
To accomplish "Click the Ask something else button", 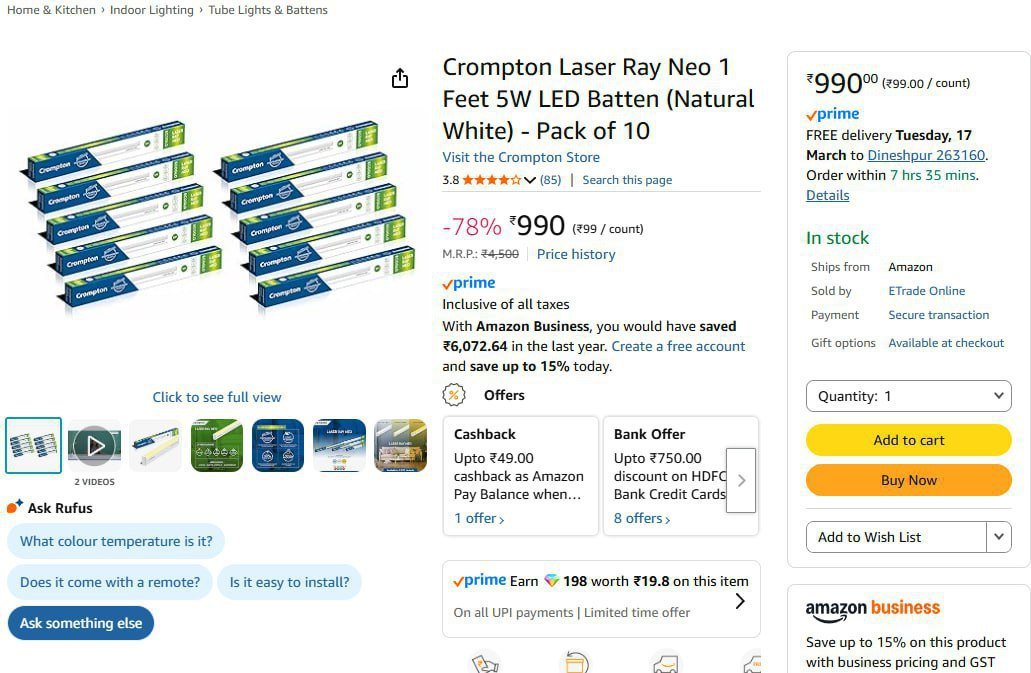I will tap(81, 623).
